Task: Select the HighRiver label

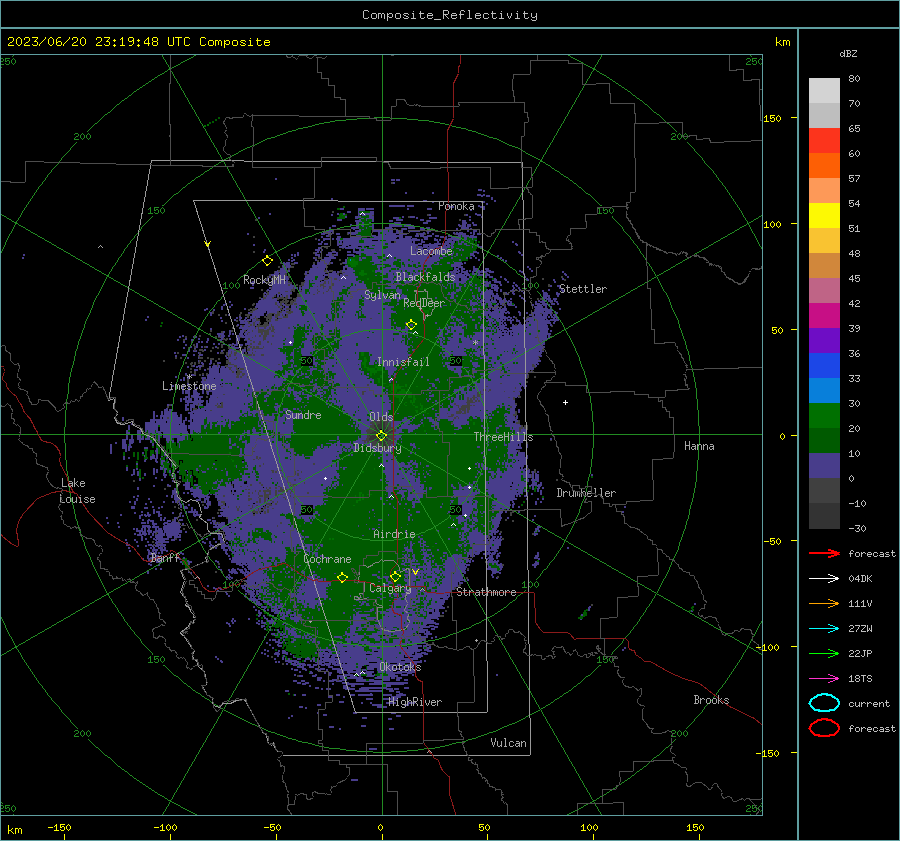Action: click(x=415, y=702)
